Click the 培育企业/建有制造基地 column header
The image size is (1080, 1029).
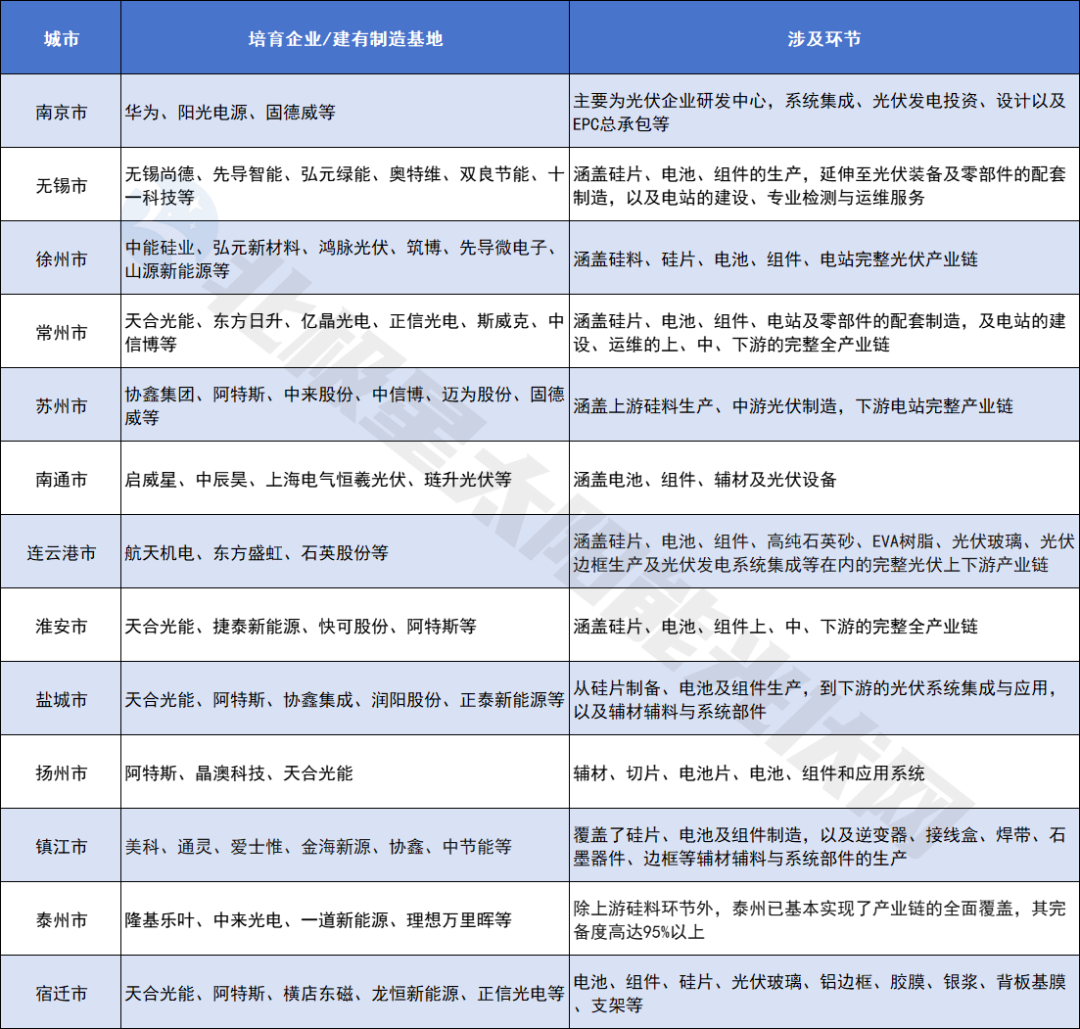click(345, 36)
